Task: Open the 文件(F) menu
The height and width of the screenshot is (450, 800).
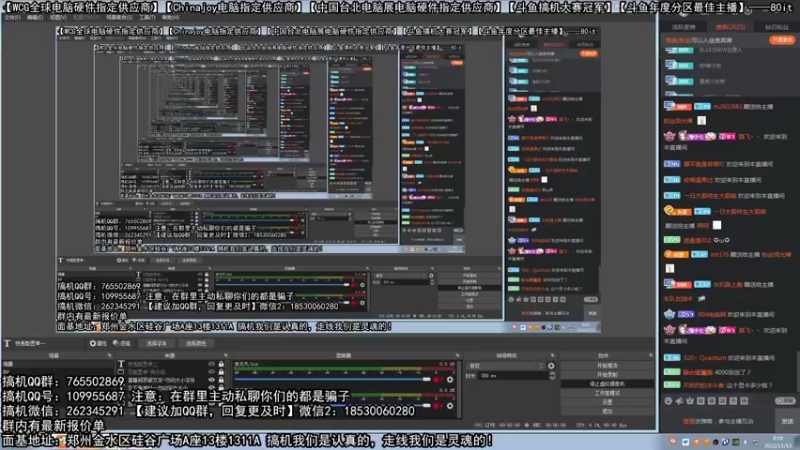Action: (12, 17)
